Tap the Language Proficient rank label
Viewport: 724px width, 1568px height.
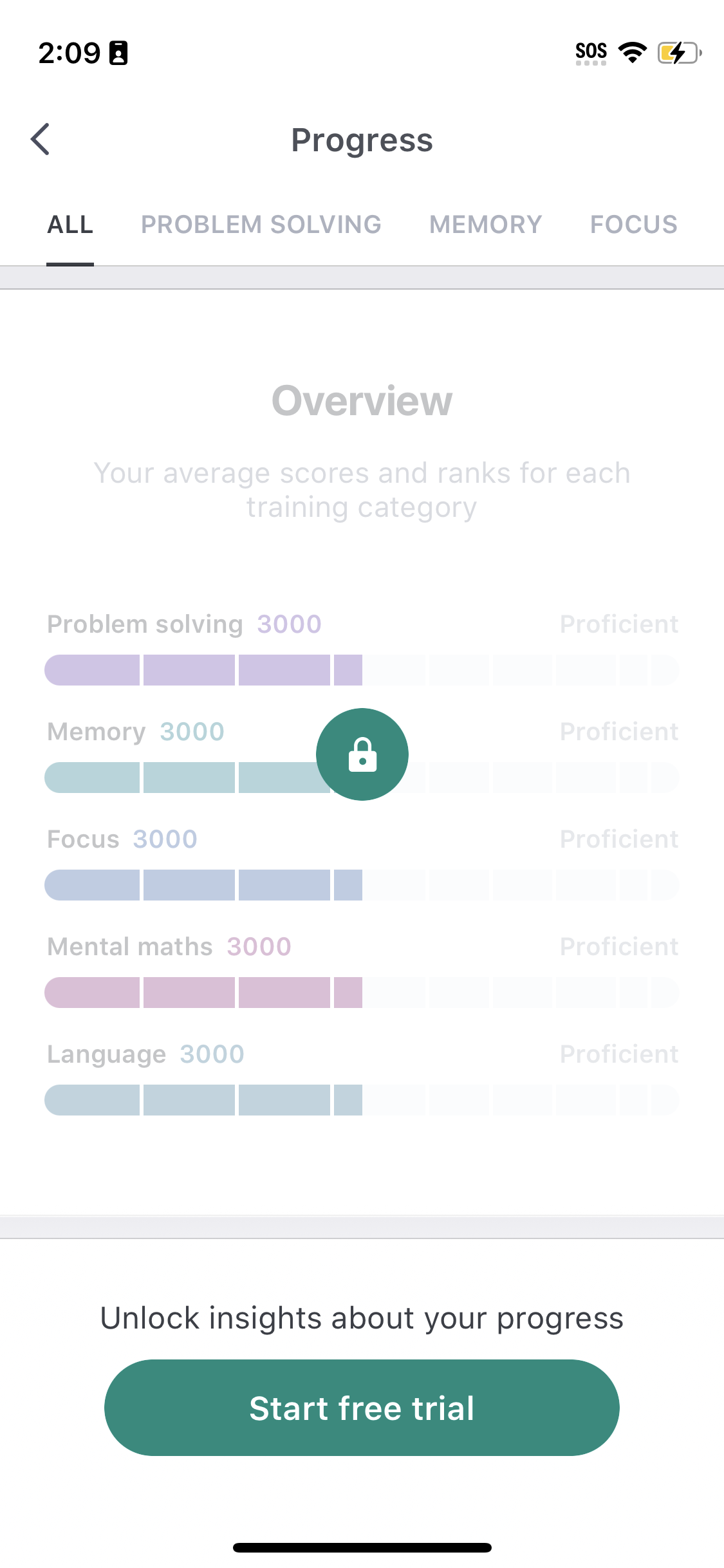(x=618, y=1054)
